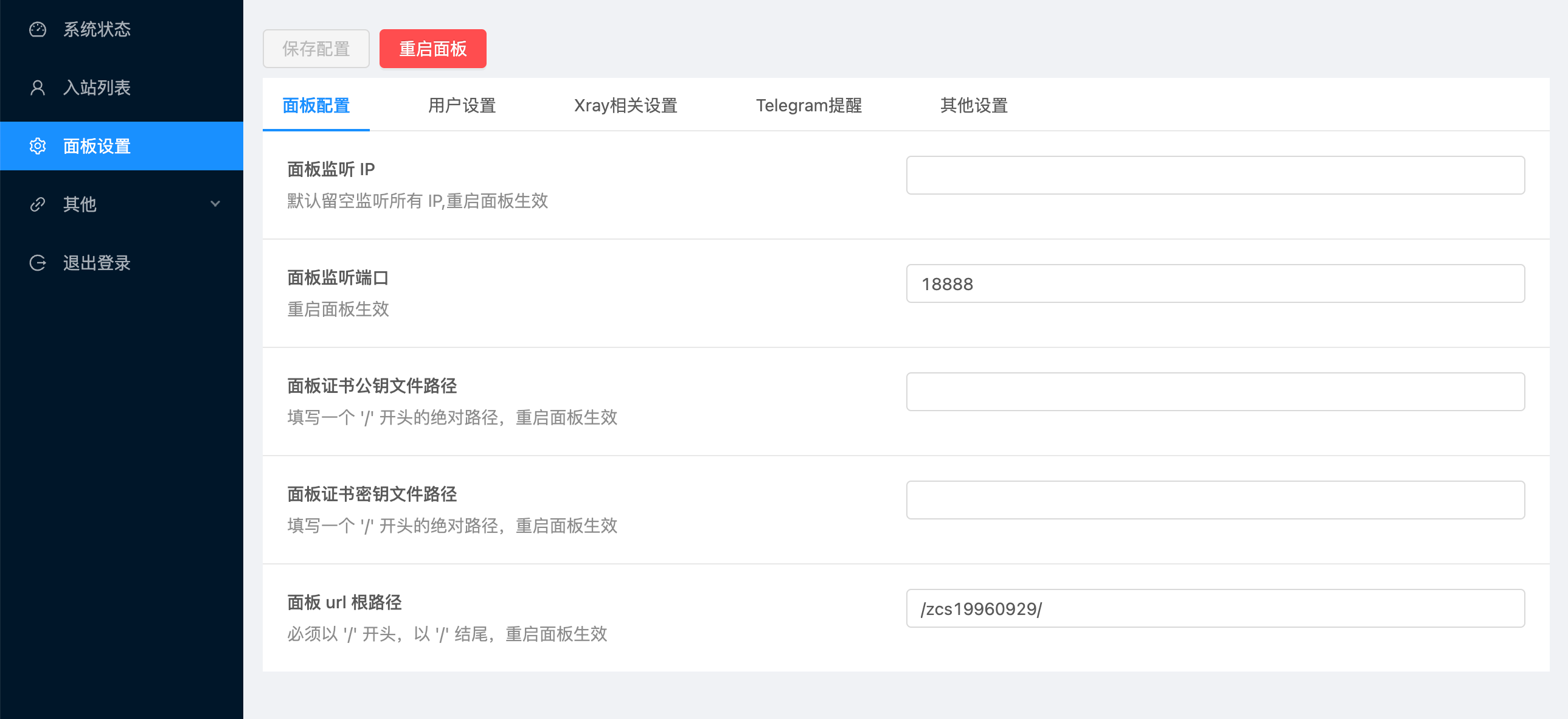Click the link icon next to 其他
Viewport: 1568px width, 719px height.
38,204
